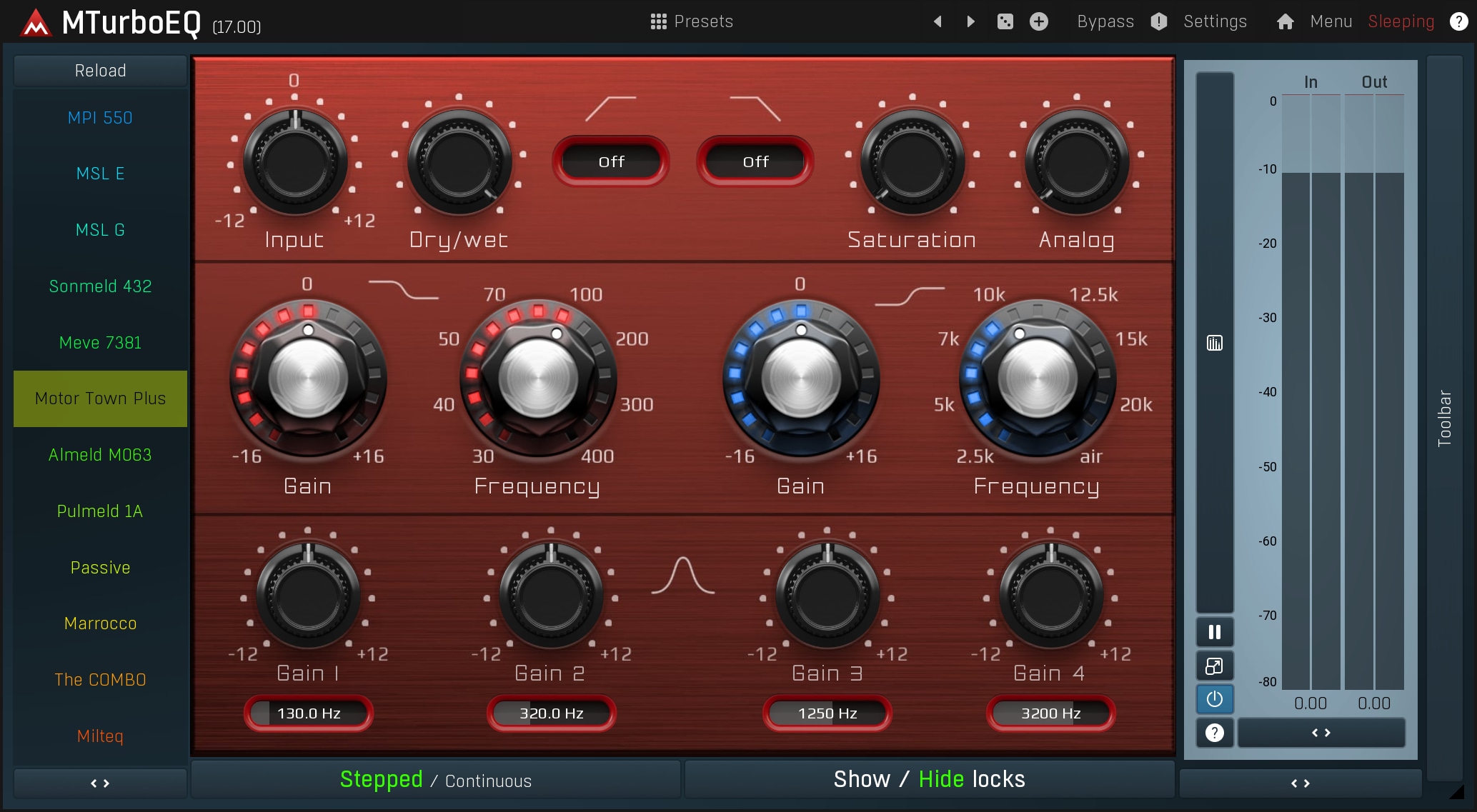This screenshot has height=812, width=1477.
Task: Switch to Continuous knob mode
Action: (488, 781)
